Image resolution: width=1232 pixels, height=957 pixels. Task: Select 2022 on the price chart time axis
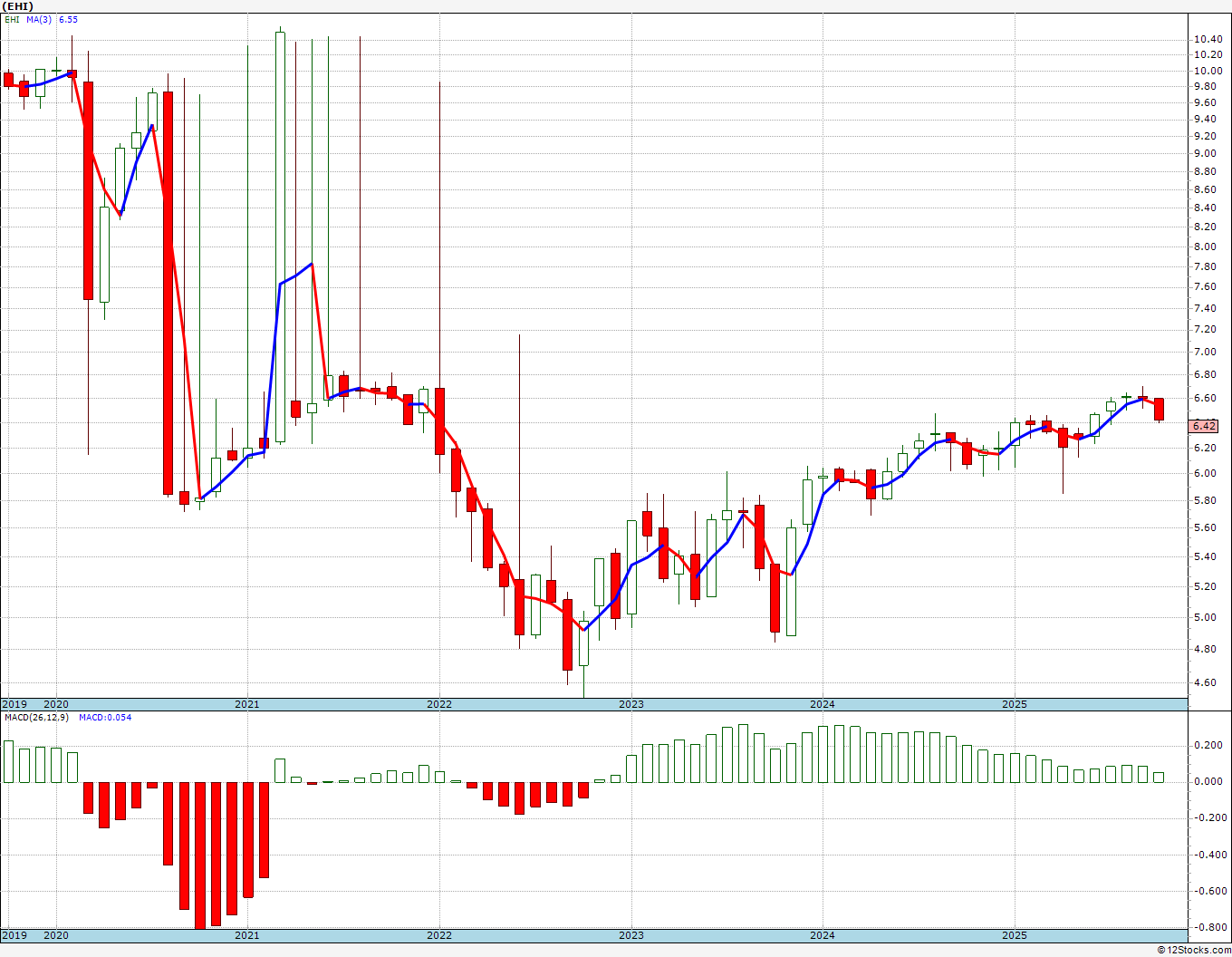pos(439,704)
